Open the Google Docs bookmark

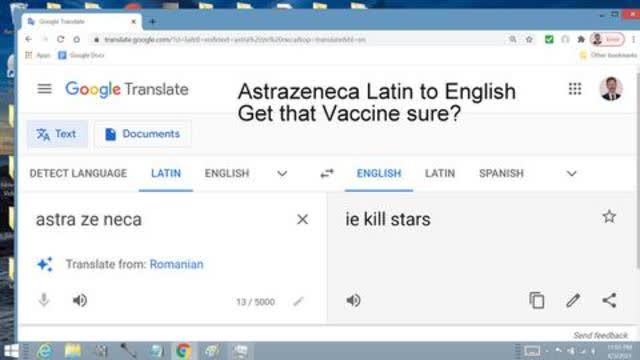(81, 55)
